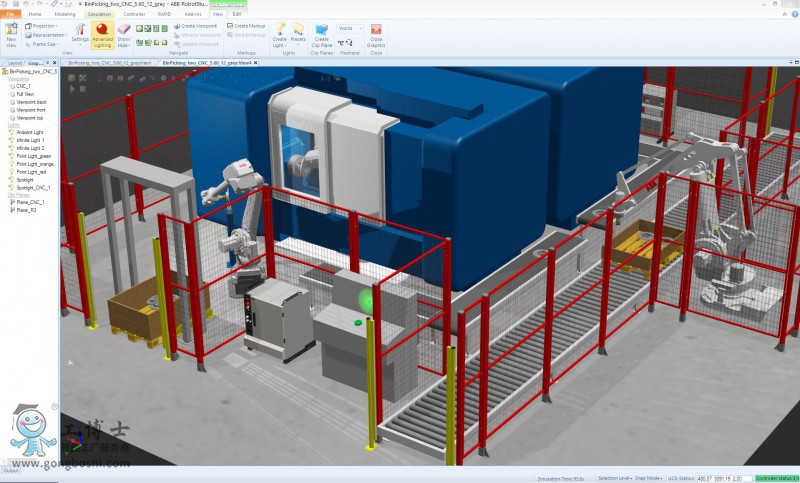Click the fourth Navigate view icon, top row
Viewport: 800px width, 483px height.
coord(164,29)
